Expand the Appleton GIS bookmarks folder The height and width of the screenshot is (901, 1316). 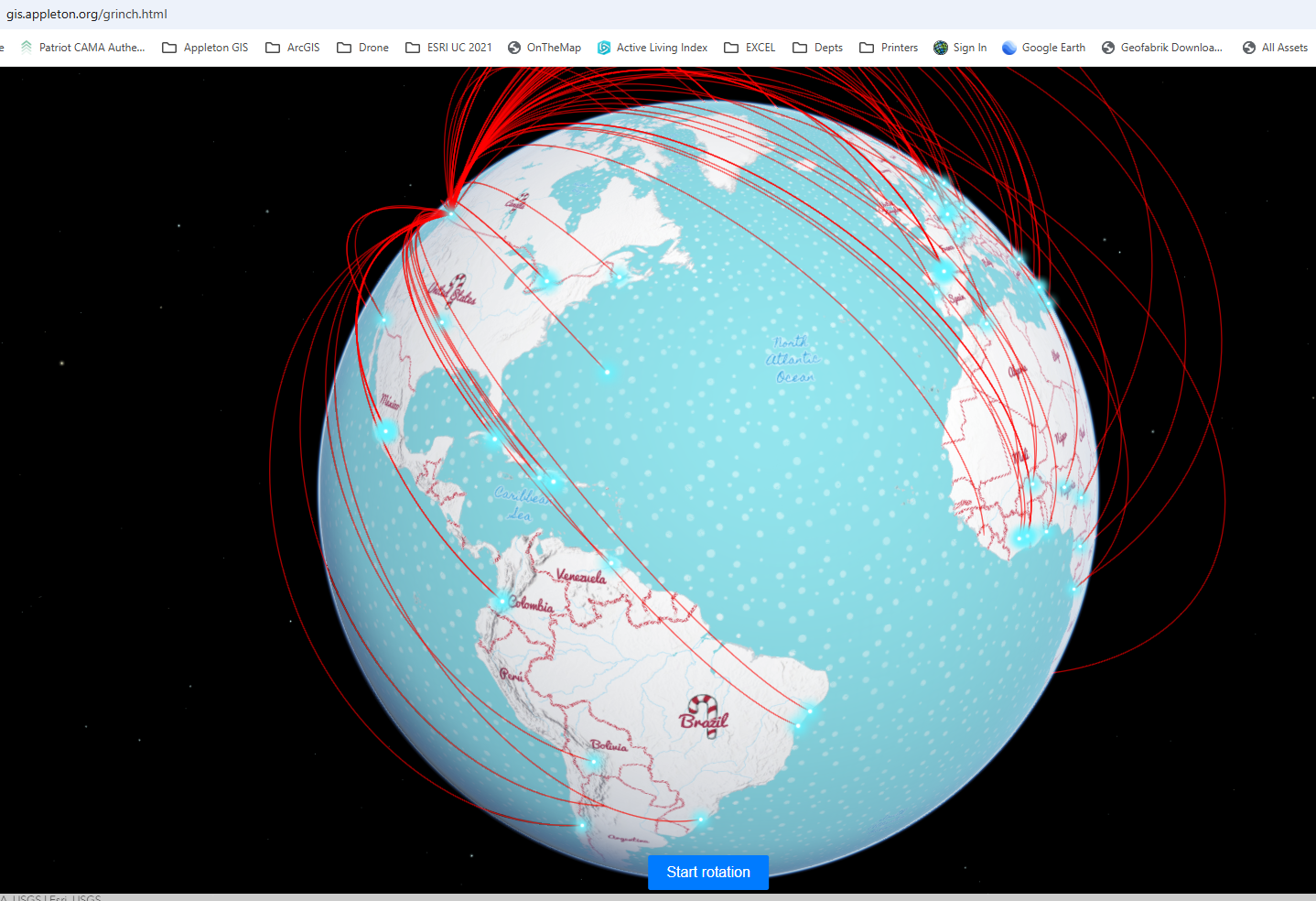click(170, 47)
